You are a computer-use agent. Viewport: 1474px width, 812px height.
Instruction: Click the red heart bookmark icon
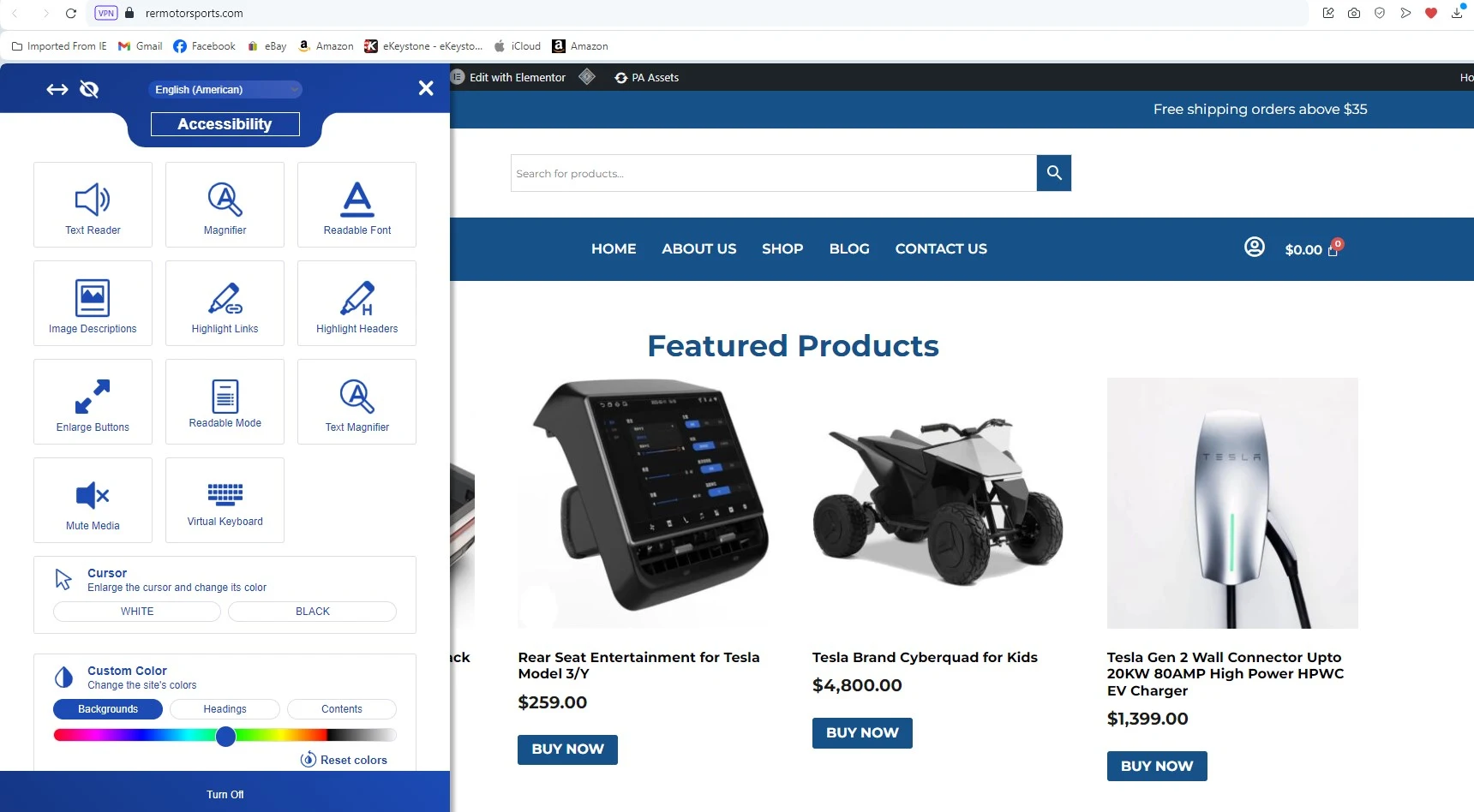click(x=1431, y=13)
